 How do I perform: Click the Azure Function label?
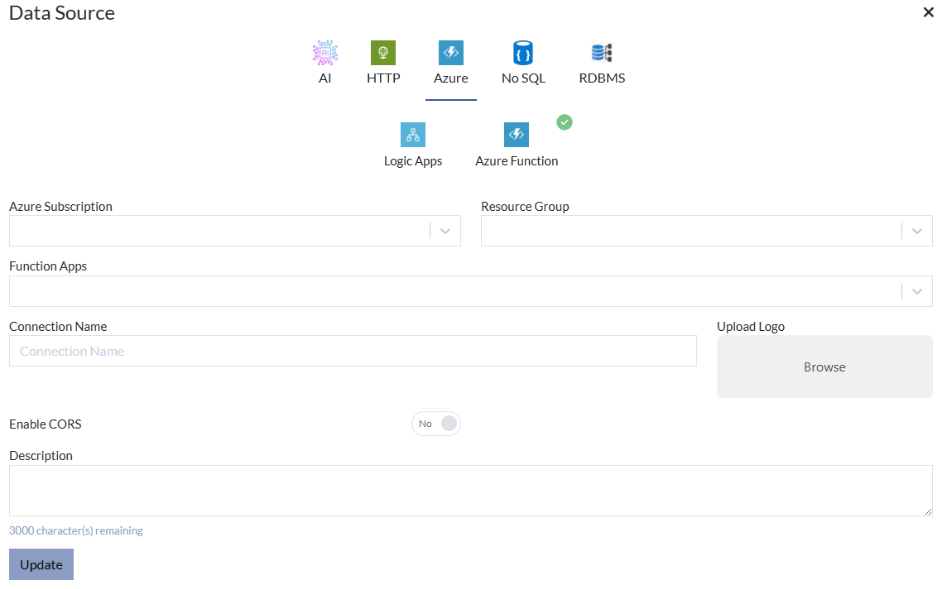click(517, 161)
